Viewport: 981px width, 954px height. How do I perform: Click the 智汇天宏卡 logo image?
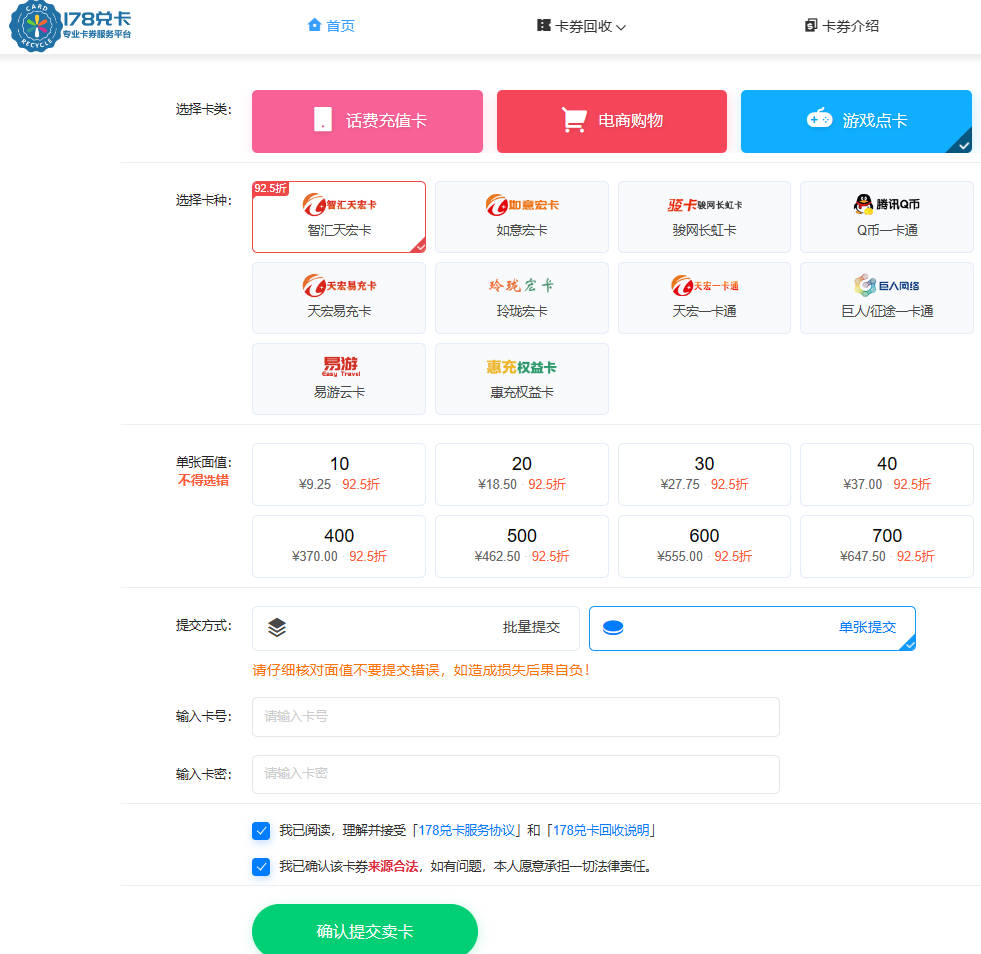pos(339,205)
